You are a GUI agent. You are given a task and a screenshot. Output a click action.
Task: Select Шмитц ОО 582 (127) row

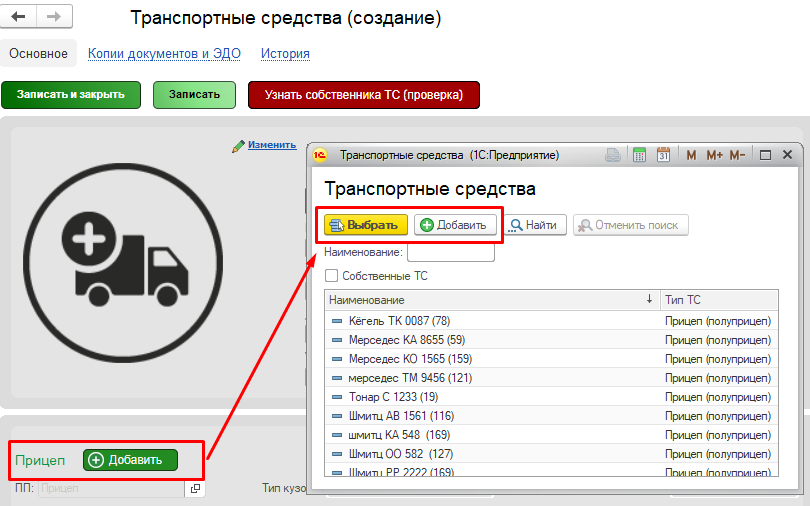click(x=551, y=454)
